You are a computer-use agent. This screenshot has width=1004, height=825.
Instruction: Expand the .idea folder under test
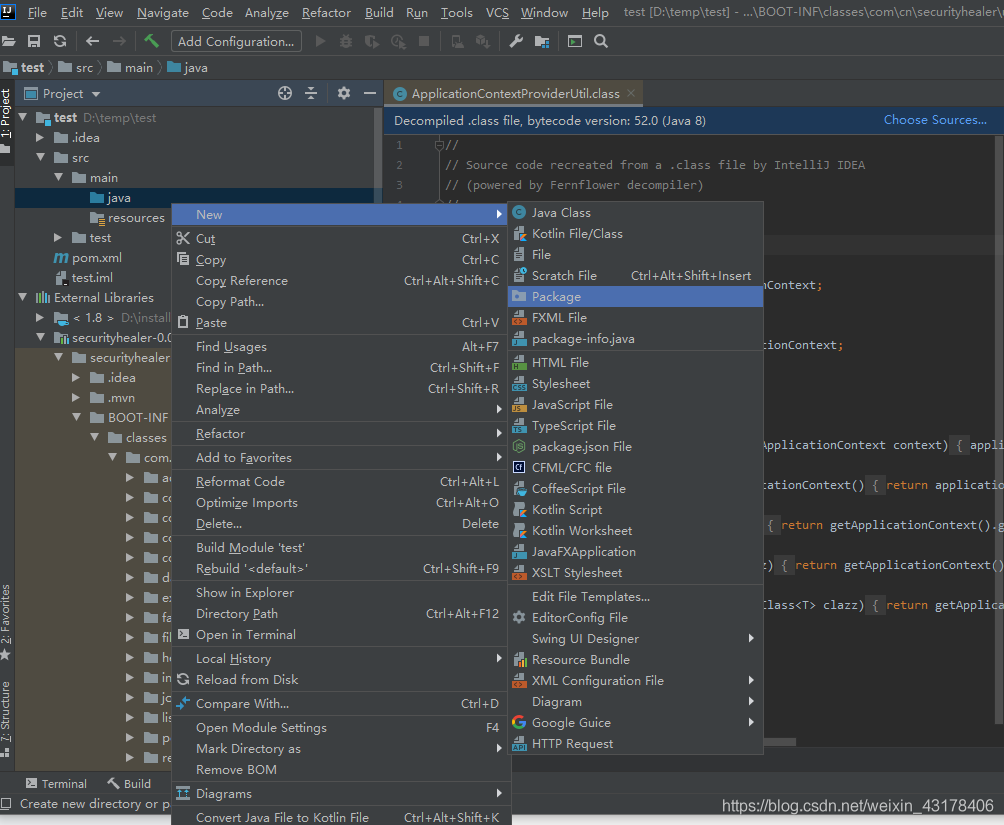pos(40,138)
